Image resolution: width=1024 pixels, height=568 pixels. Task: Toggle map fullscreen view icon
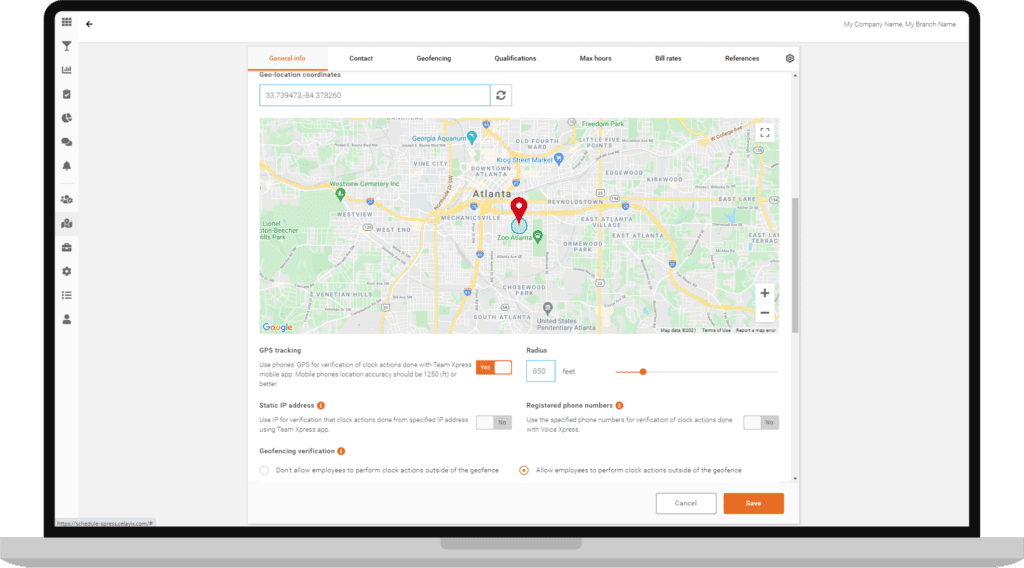pos(765,133)
